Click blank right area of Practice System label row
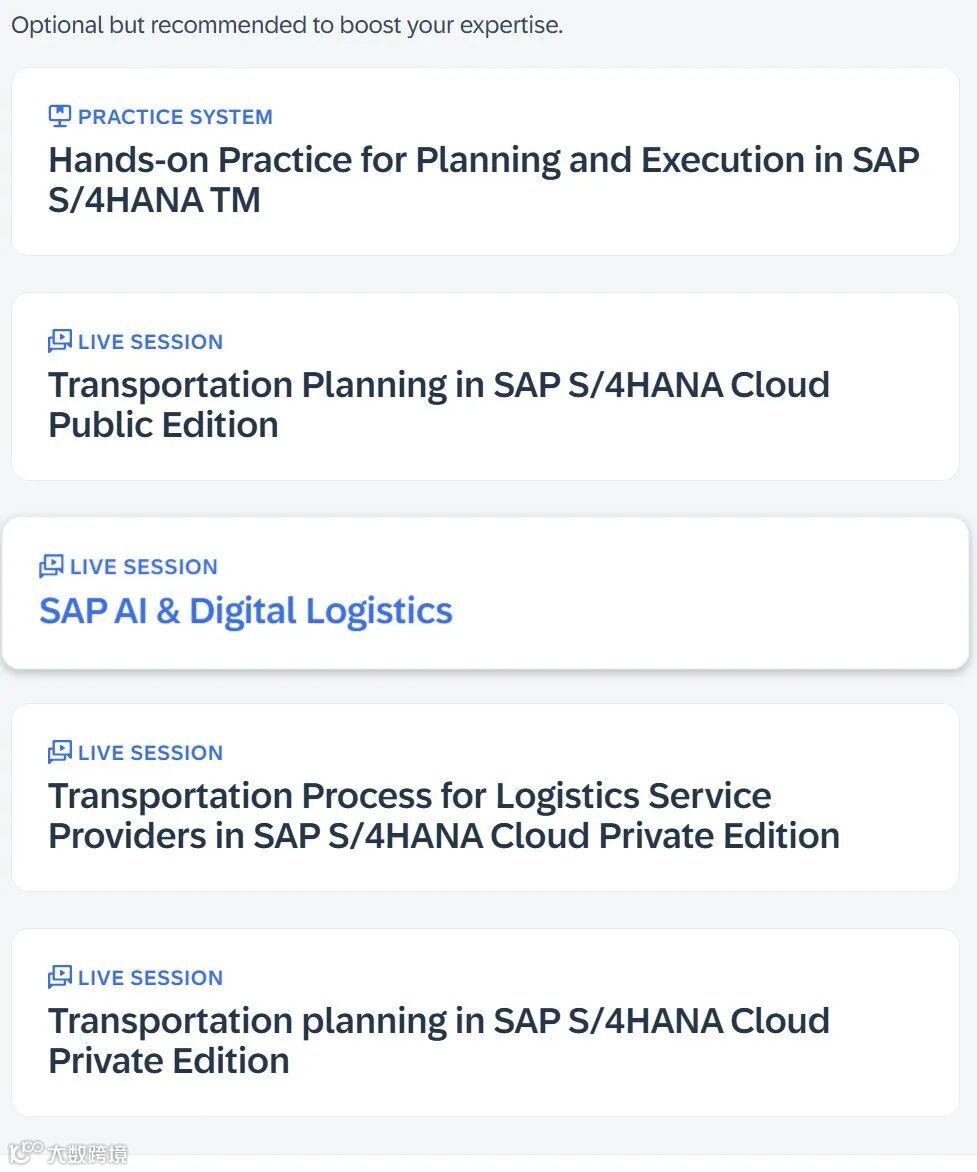 click(650, 117)
